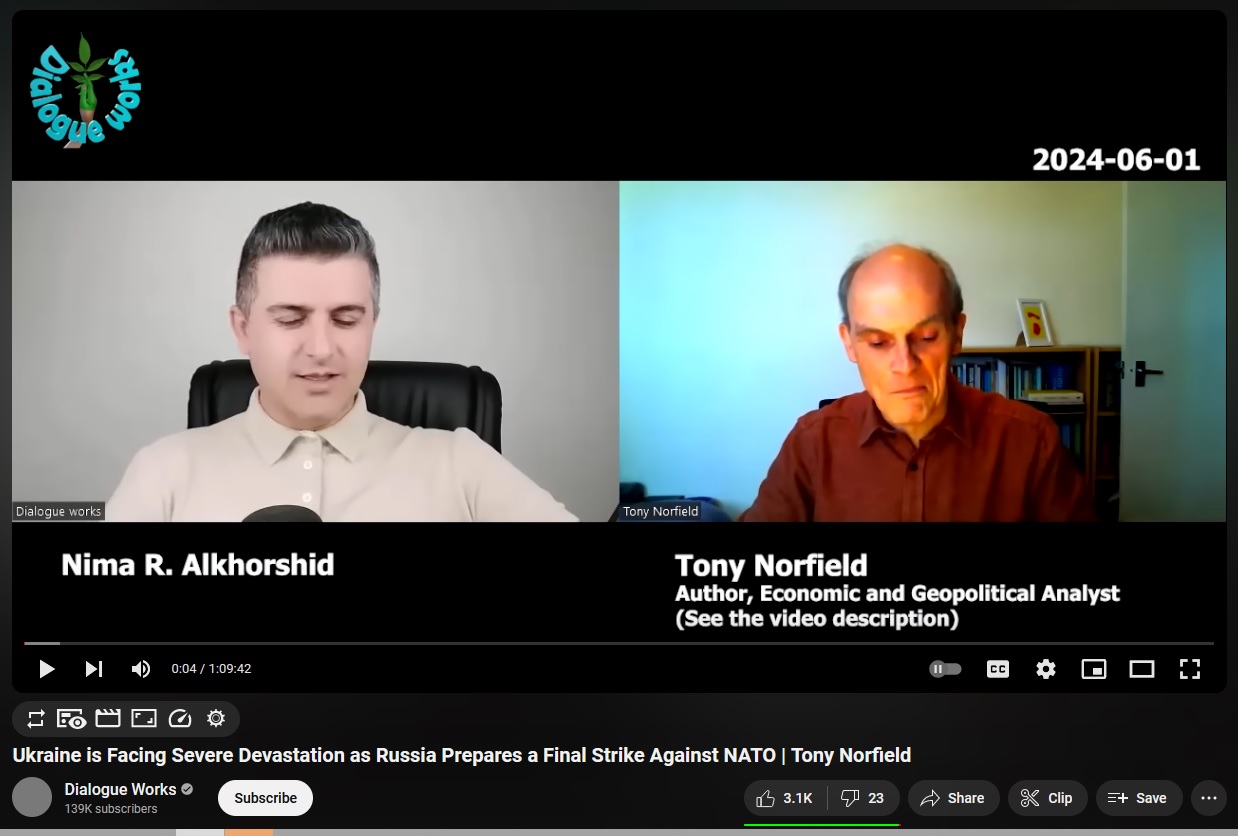
Task: Expand the Save to playlist menu
Action: pyautogui.click(x=1139, y=798)
